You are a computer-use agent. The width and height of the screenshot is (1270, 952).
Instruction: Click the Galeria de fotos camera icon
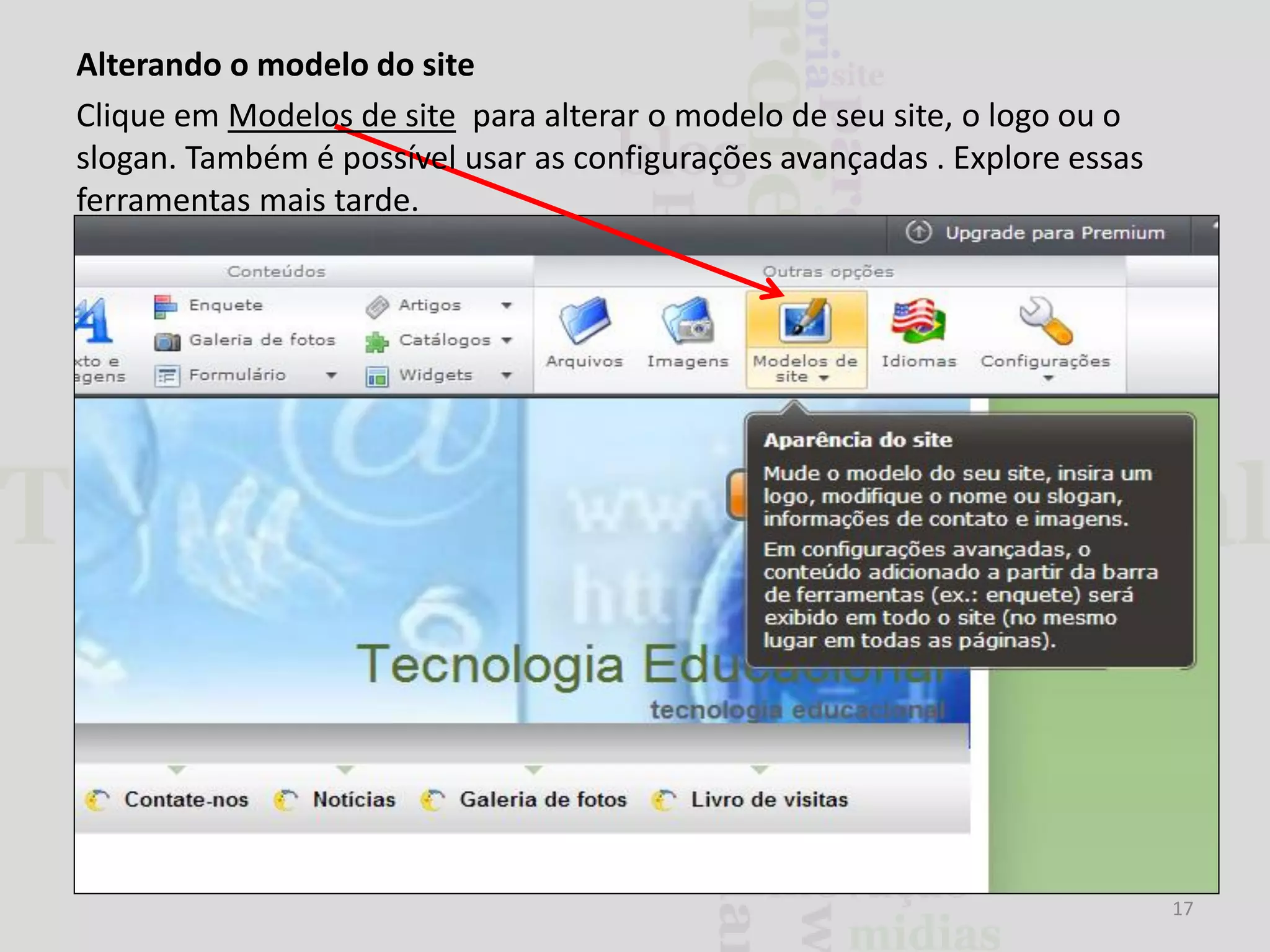click(166, 341)
